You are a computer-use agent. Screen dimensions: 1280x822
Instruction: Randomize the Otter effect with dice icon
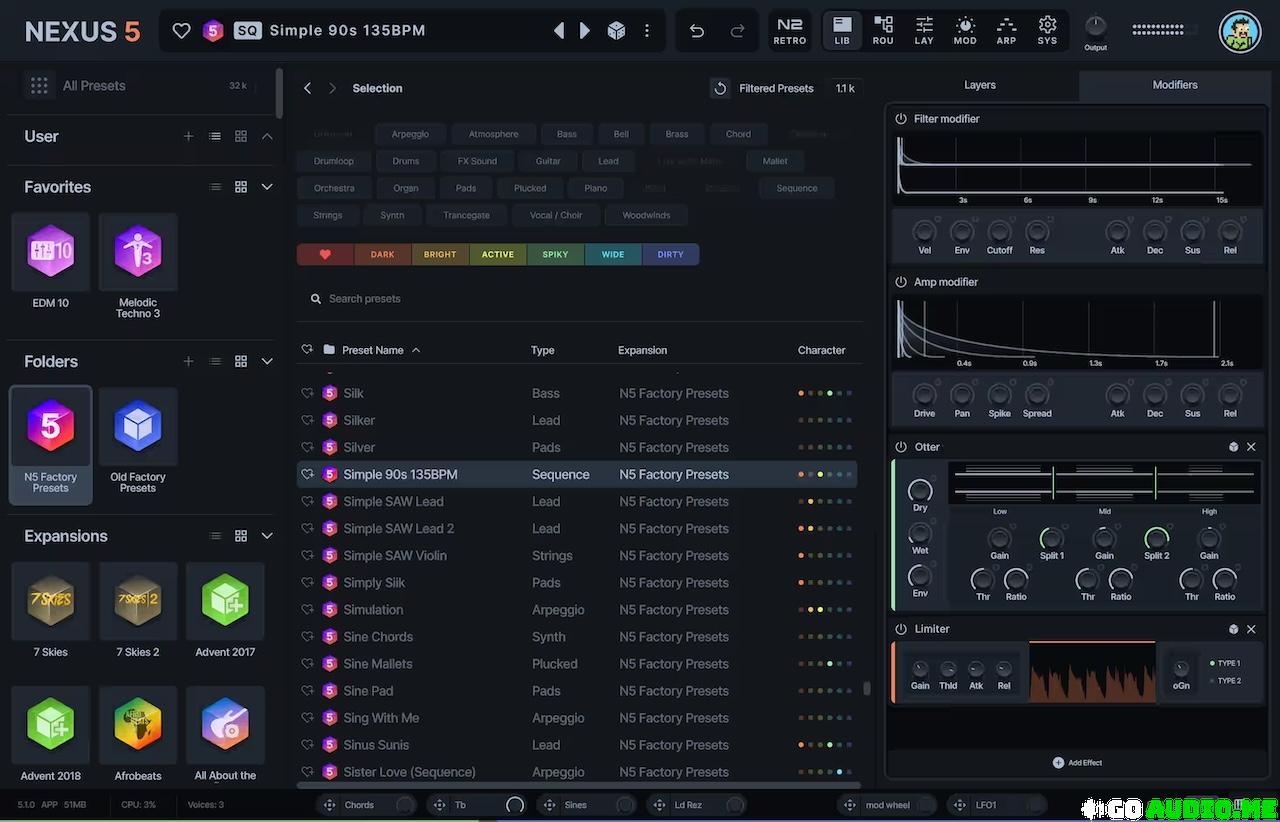tap(1233, 447)
